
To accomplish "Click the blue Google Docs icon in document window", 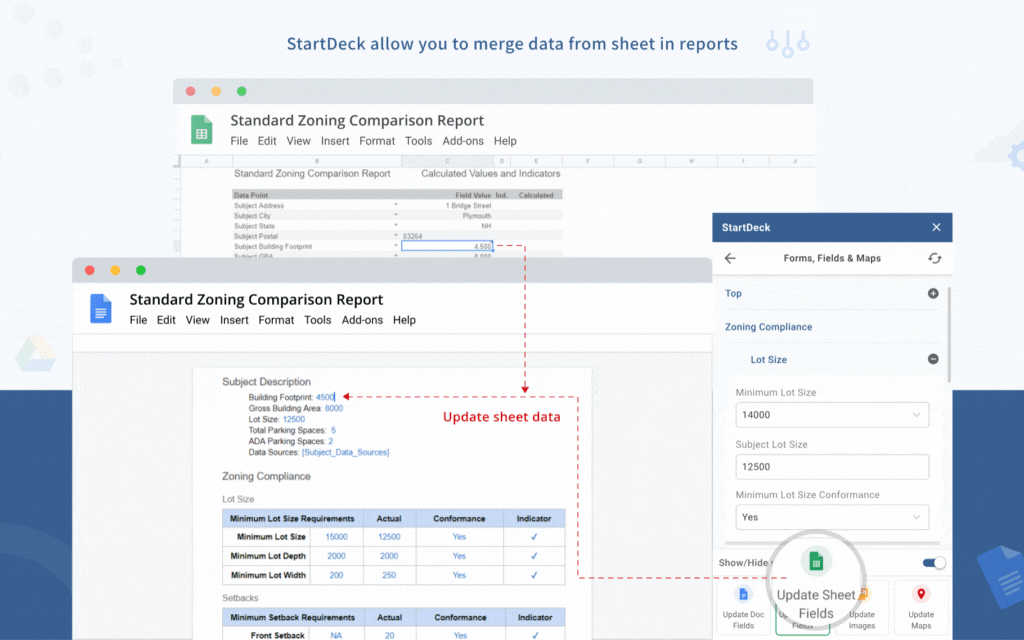I will [x=101, y=308].
